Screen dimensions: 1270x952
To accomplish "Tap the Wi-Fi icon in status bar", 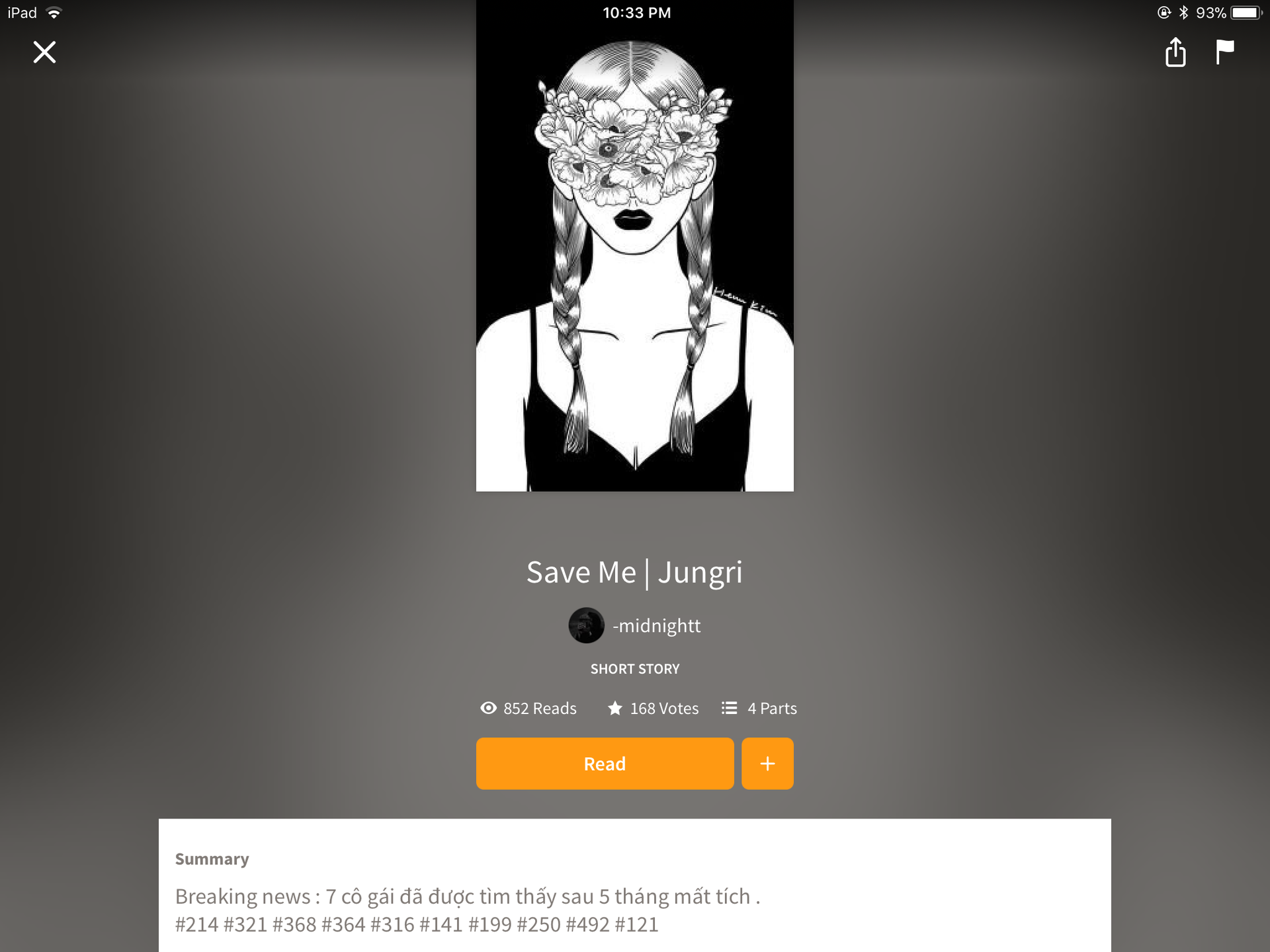I will [54, 13].
